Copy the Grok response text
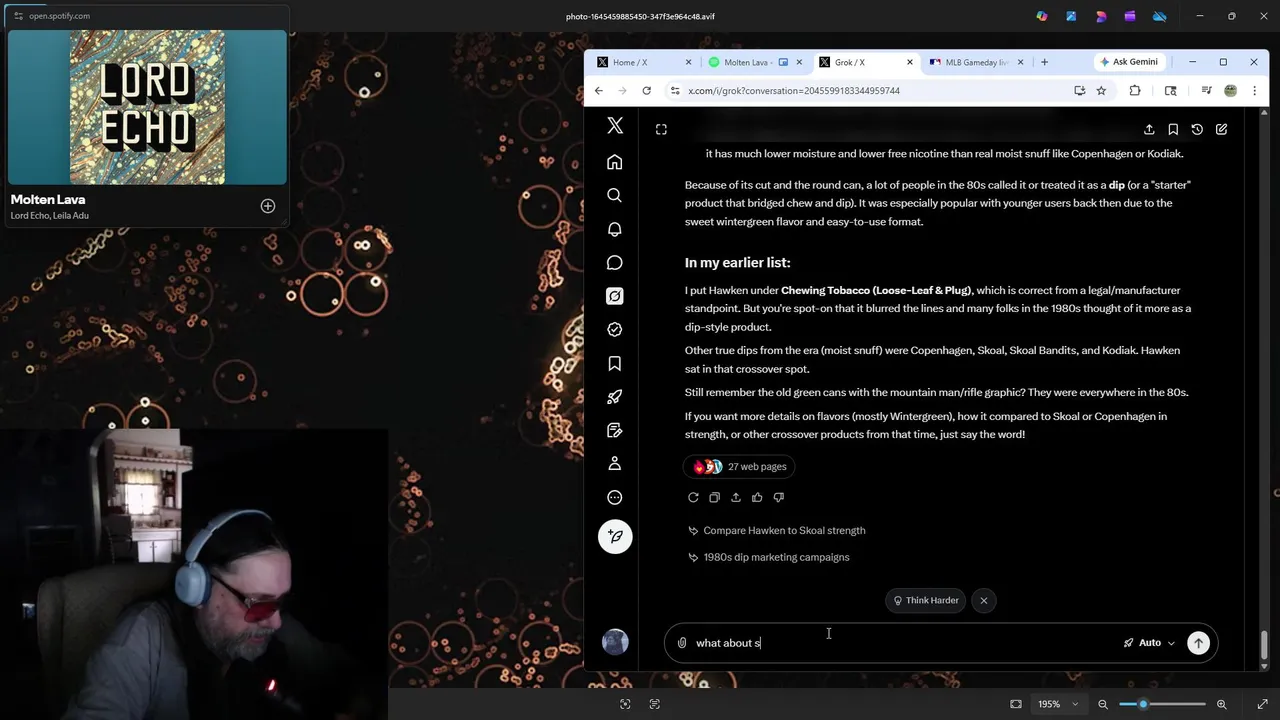The height and width of the screenshot is (720, 1280). [x=714, y=497]
